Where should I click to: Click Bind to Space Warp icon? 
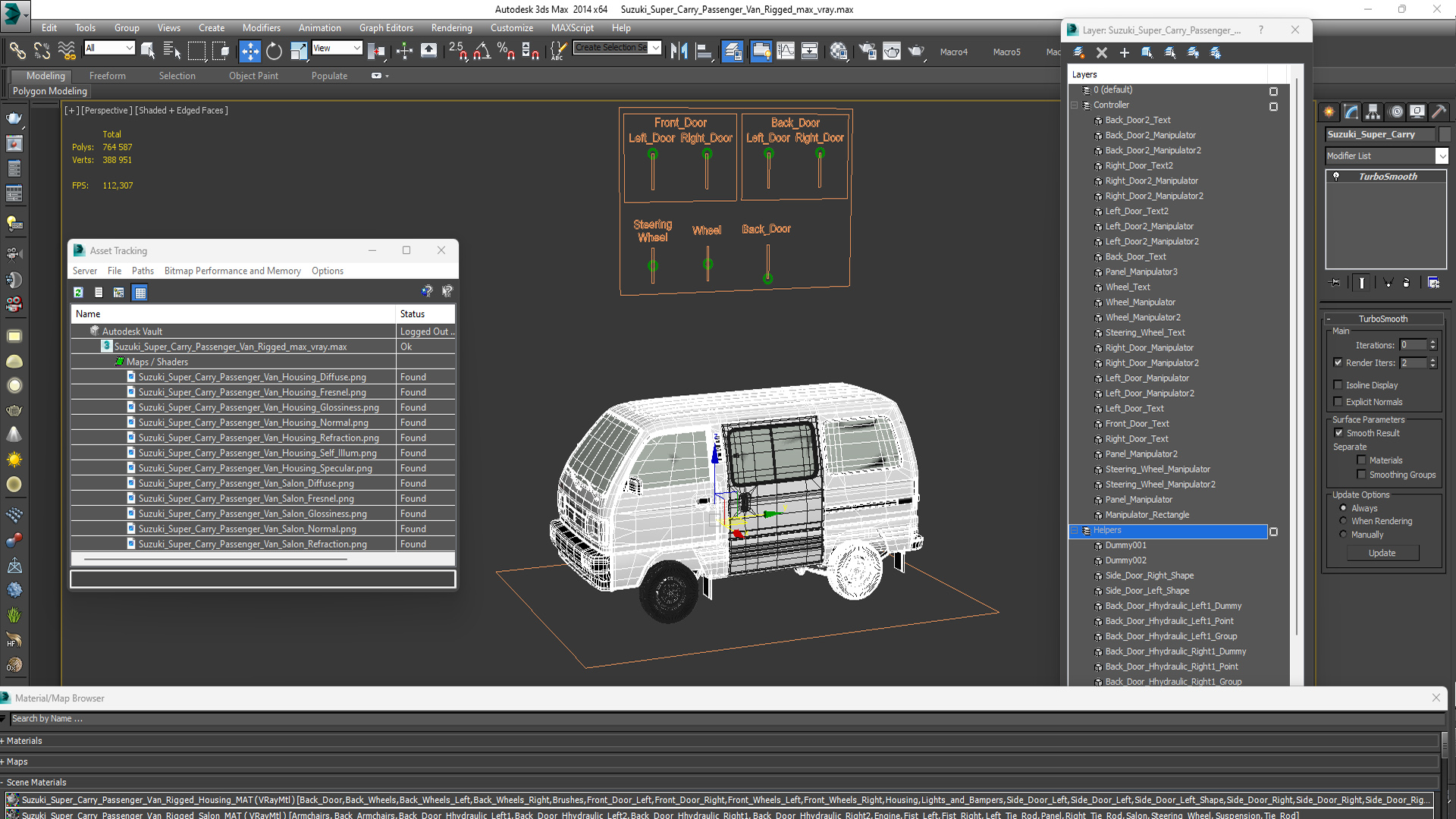point(67,51)
